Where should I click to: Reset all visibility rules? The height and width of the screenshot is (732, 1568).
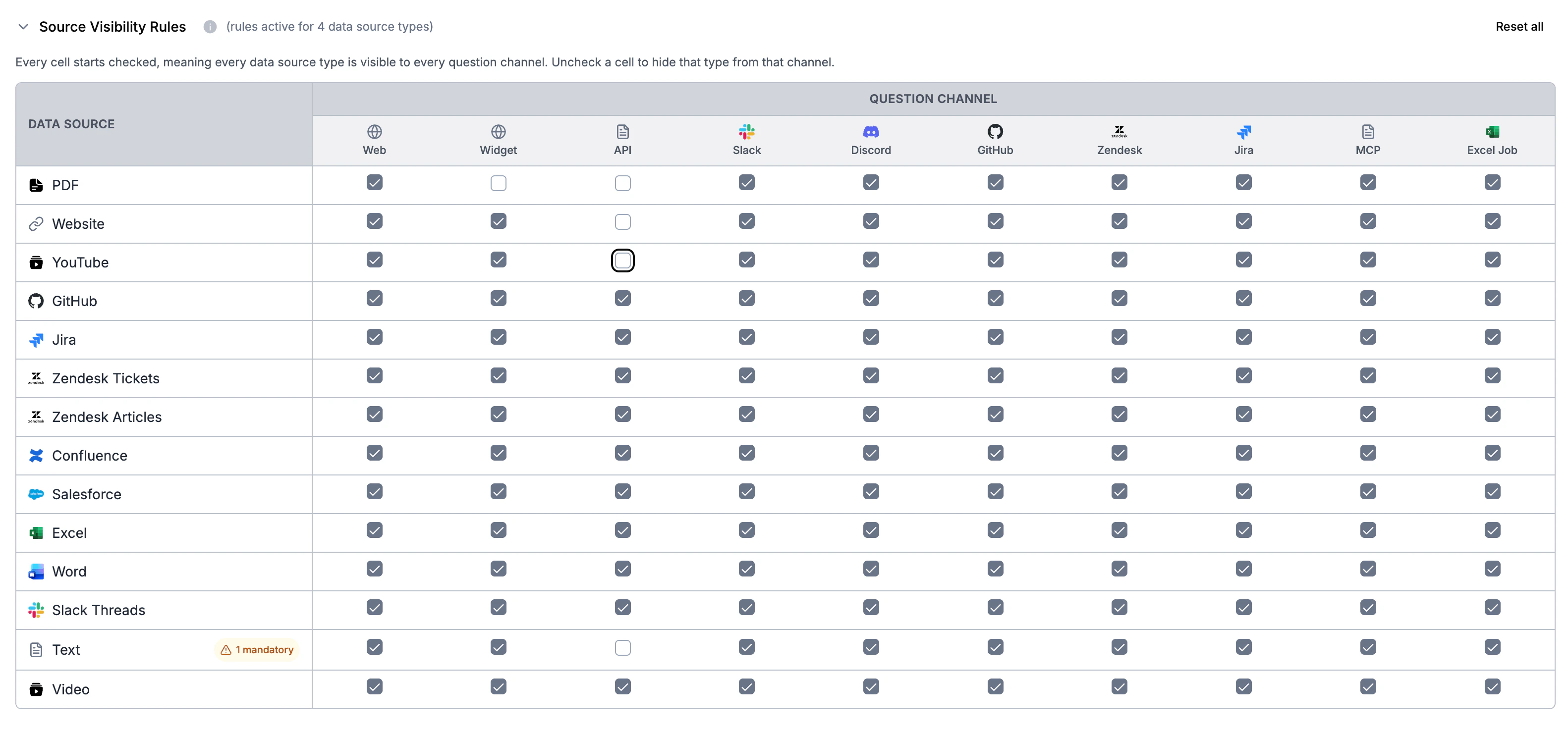[x=1519, y=27]
